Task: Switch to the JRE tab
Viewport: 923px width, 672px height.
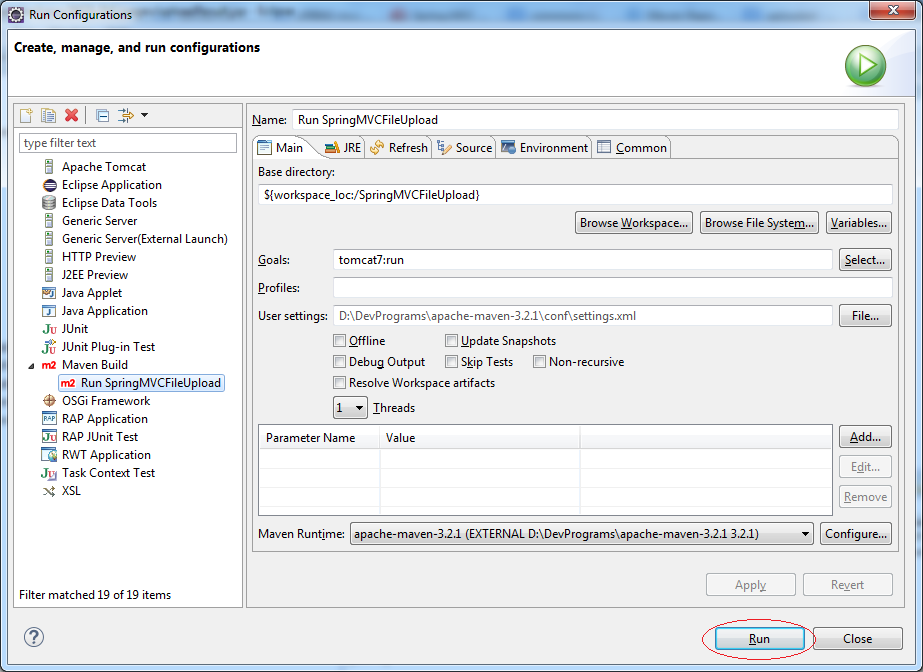Action: pos(343,148)
